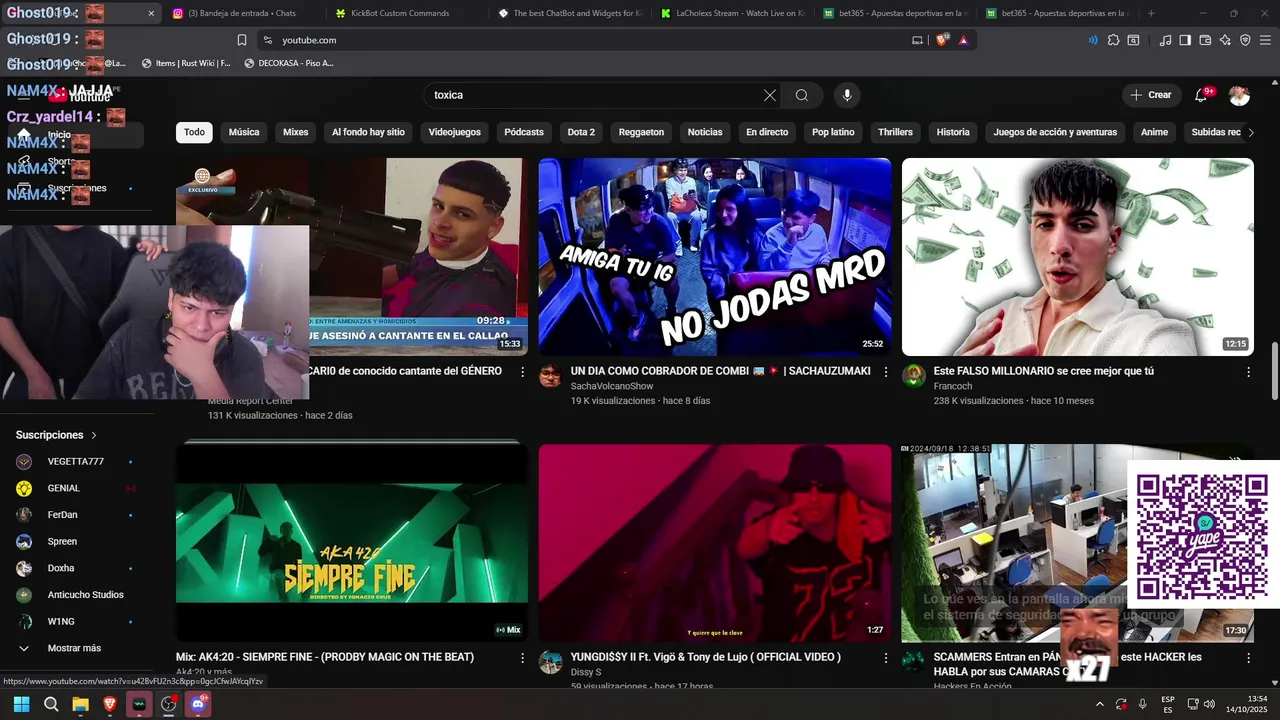This screenshot has width=1280, height=720.
Task: Open the cast screen icon in address bar
Action: pos(918,40)
